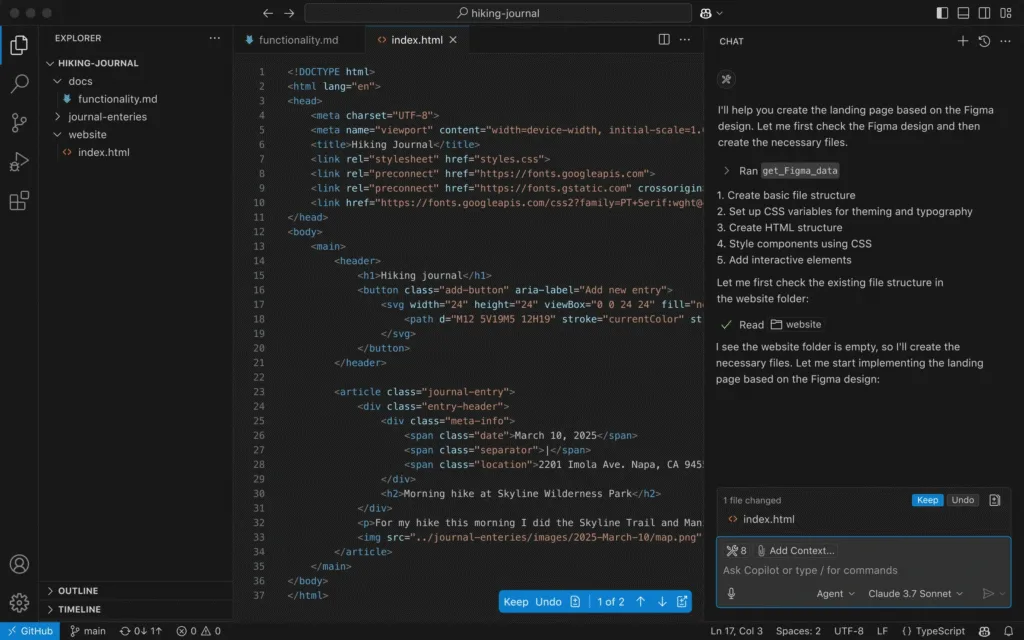Screen dimensions: 1024x640
Task: Close the index.html editor tab
Action: click(x=453, y=40)
